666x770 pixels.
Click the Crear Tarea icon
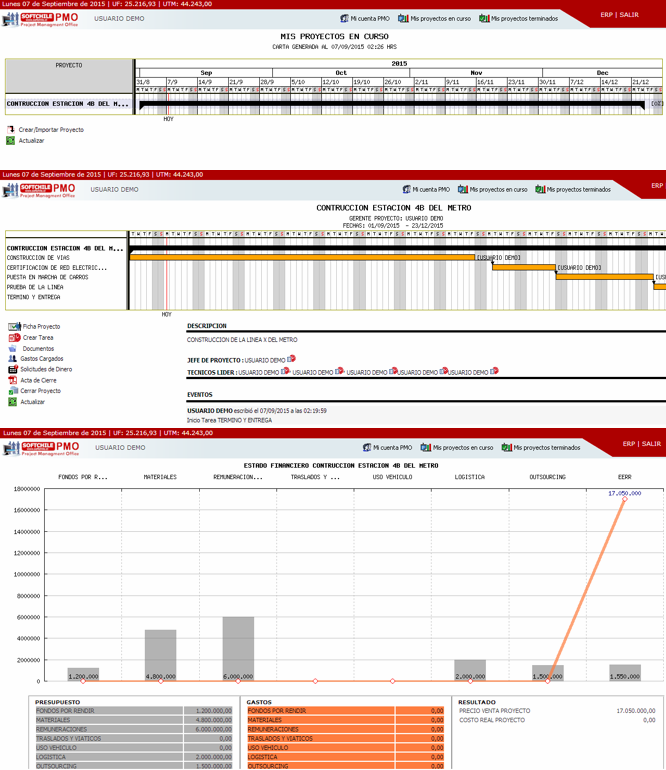[x=14, y=338]
